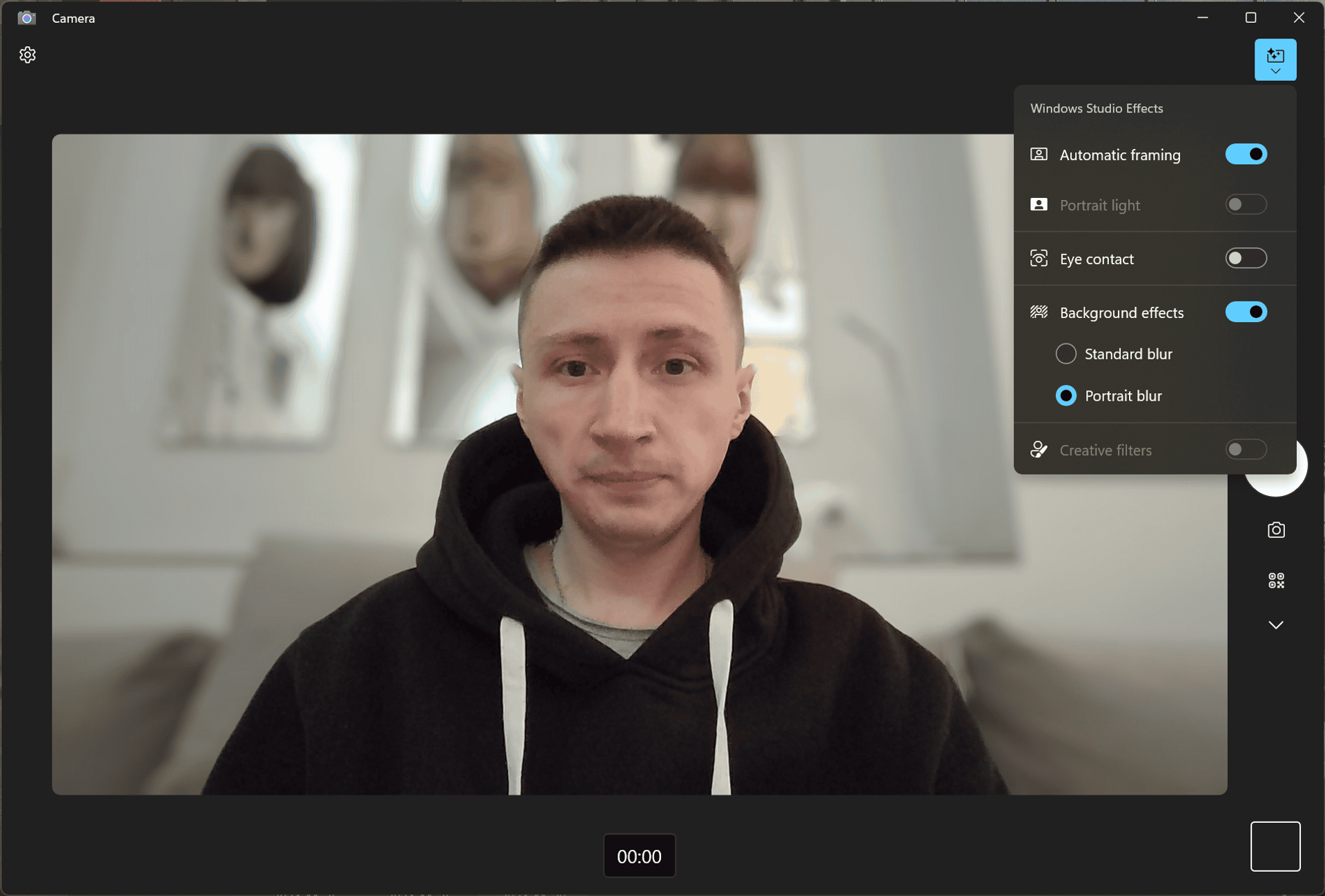Click the Standard blur label
Image resolution: width=1325 pixels, height=896 pixels.
[x=1128, y=355]
